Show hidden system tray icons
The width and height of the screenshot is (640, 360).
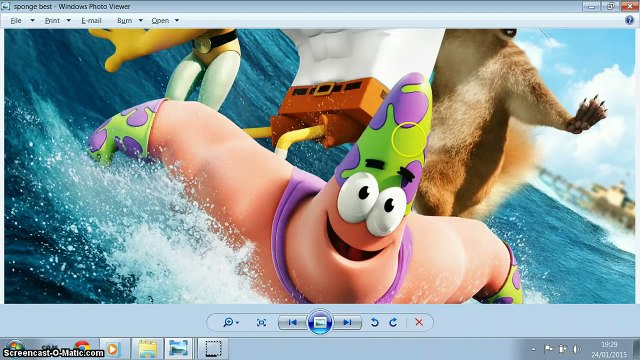[x=533, y=349]
